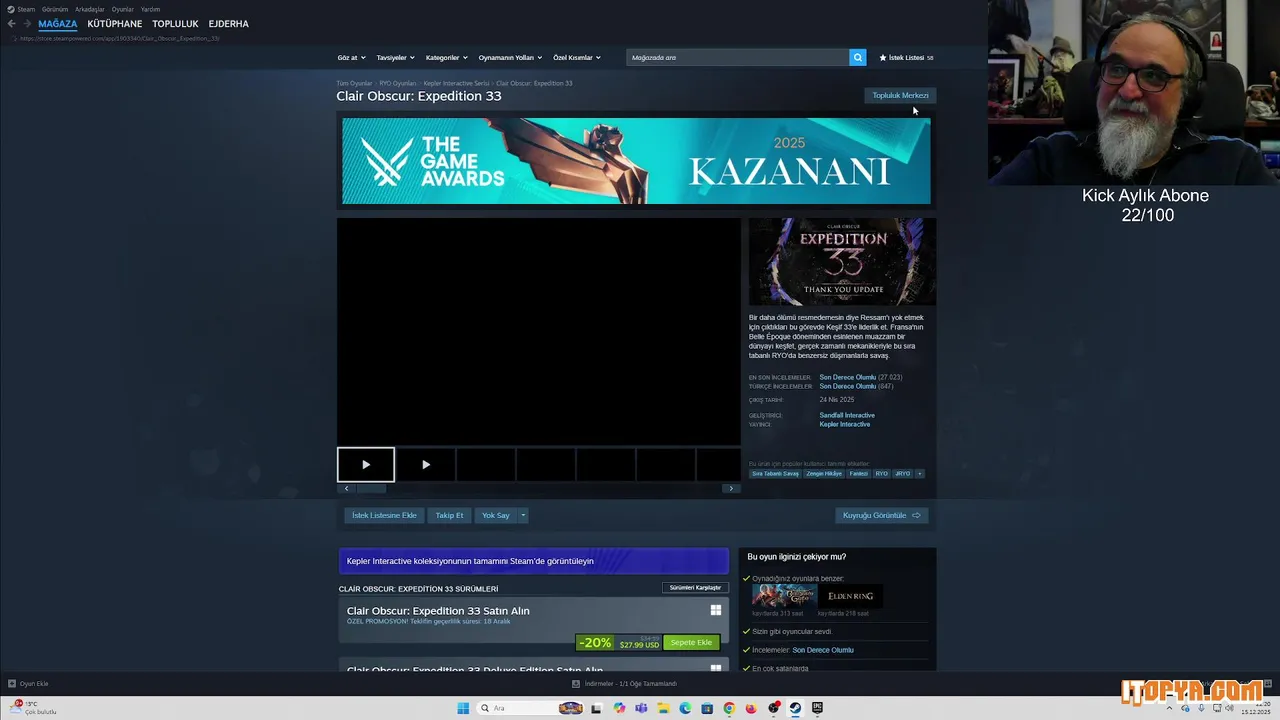Viewport: 1280px width, 720px height.
Task: Open the Epic Games taskbar icon
Action: tap(817, 708)
